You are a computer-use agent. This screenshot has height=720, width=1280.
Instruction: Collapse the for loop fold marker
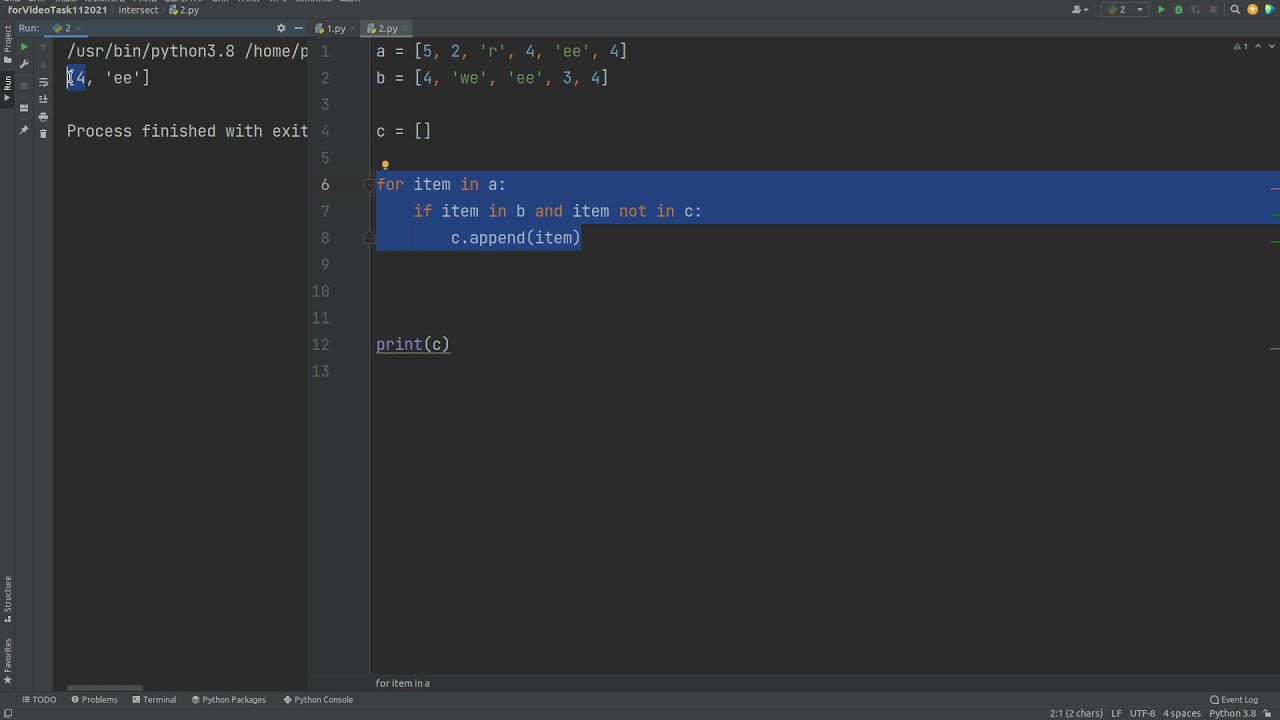pyautogui.click(x=370, y=185)
